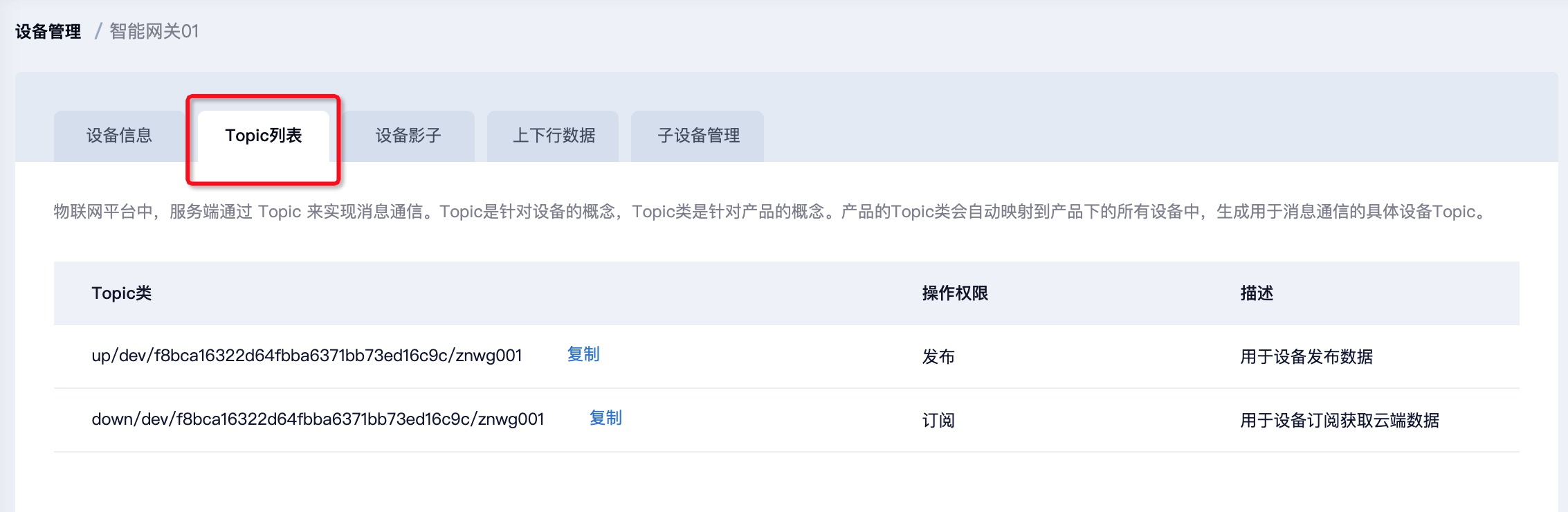Open the 设备影子 tab
The height and width of the screenshot is (512, 1568).
click(x=408, y=136)
